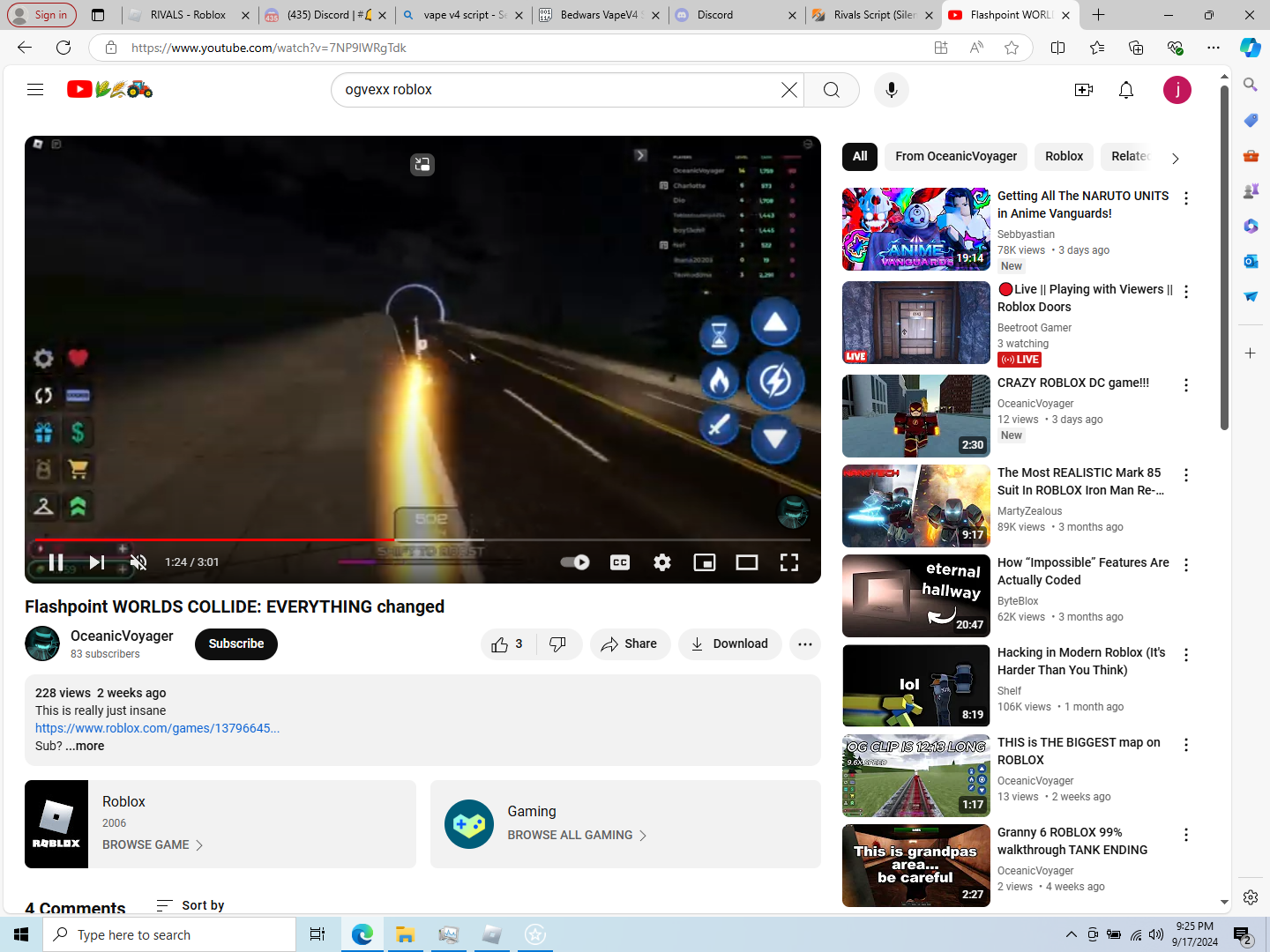Add this page to favorites
This screenshot has height=952, width=1270.
click(1012, 48)
